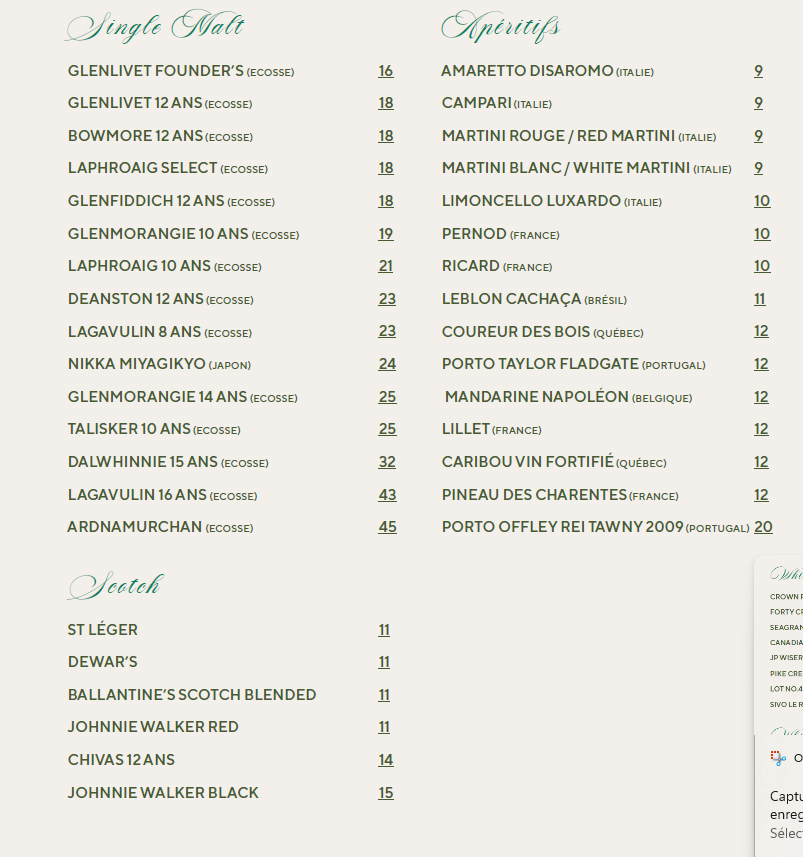Open the screenshot preview thumbnail
Viewport: 803px width, 857px height.
pyautogui.click(x=786, y=645)
